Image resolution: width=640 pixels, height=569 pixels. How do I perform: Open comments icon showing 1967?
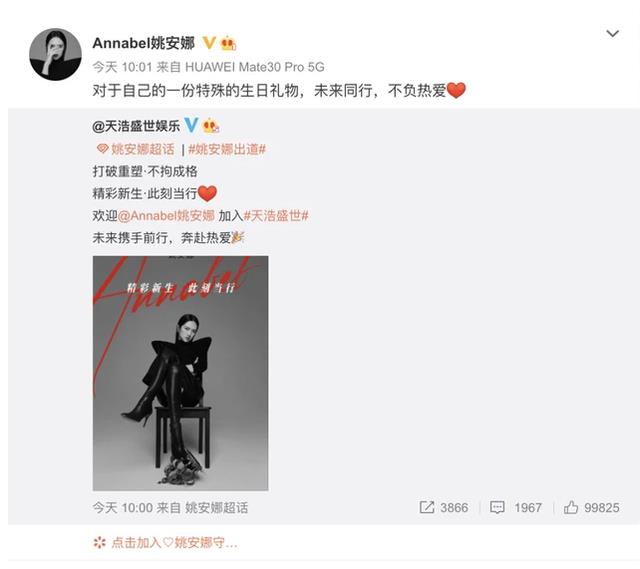[x=497, y=507]
